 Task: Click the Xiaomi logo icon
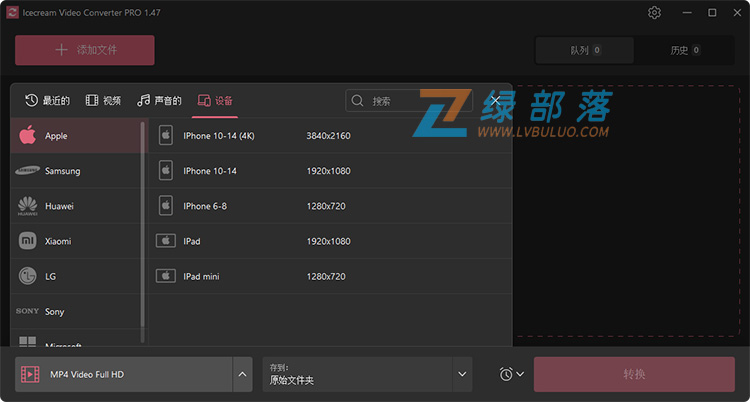pyautogui.click(x=28, y=241)
